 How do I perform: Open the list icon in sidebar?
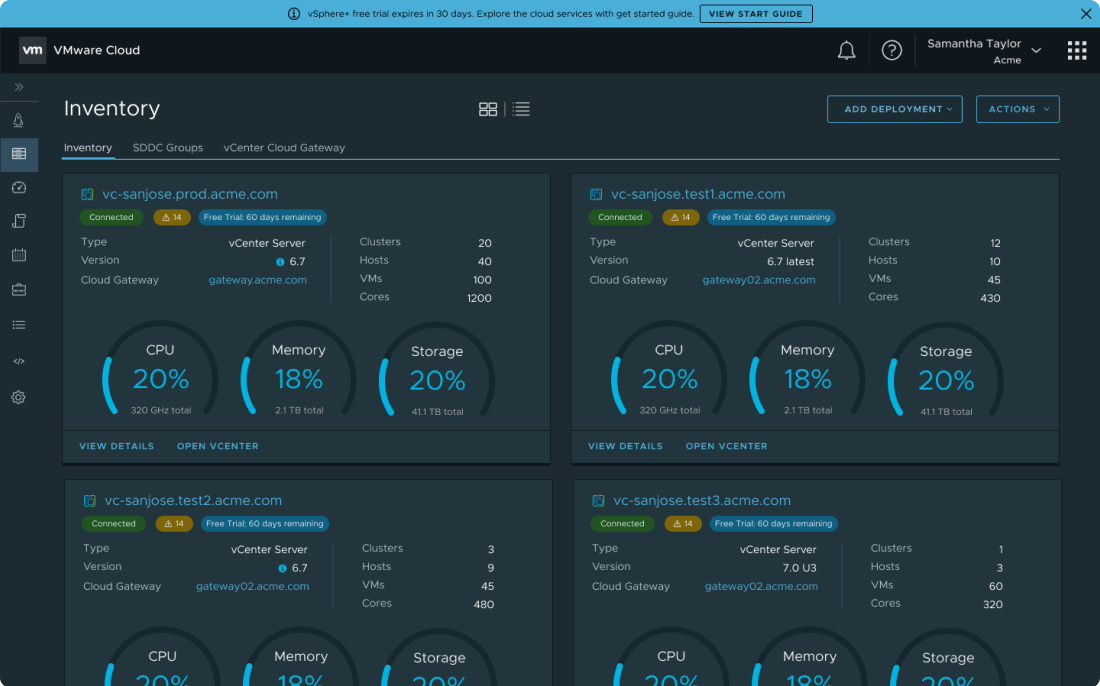(x=19, y=325)
